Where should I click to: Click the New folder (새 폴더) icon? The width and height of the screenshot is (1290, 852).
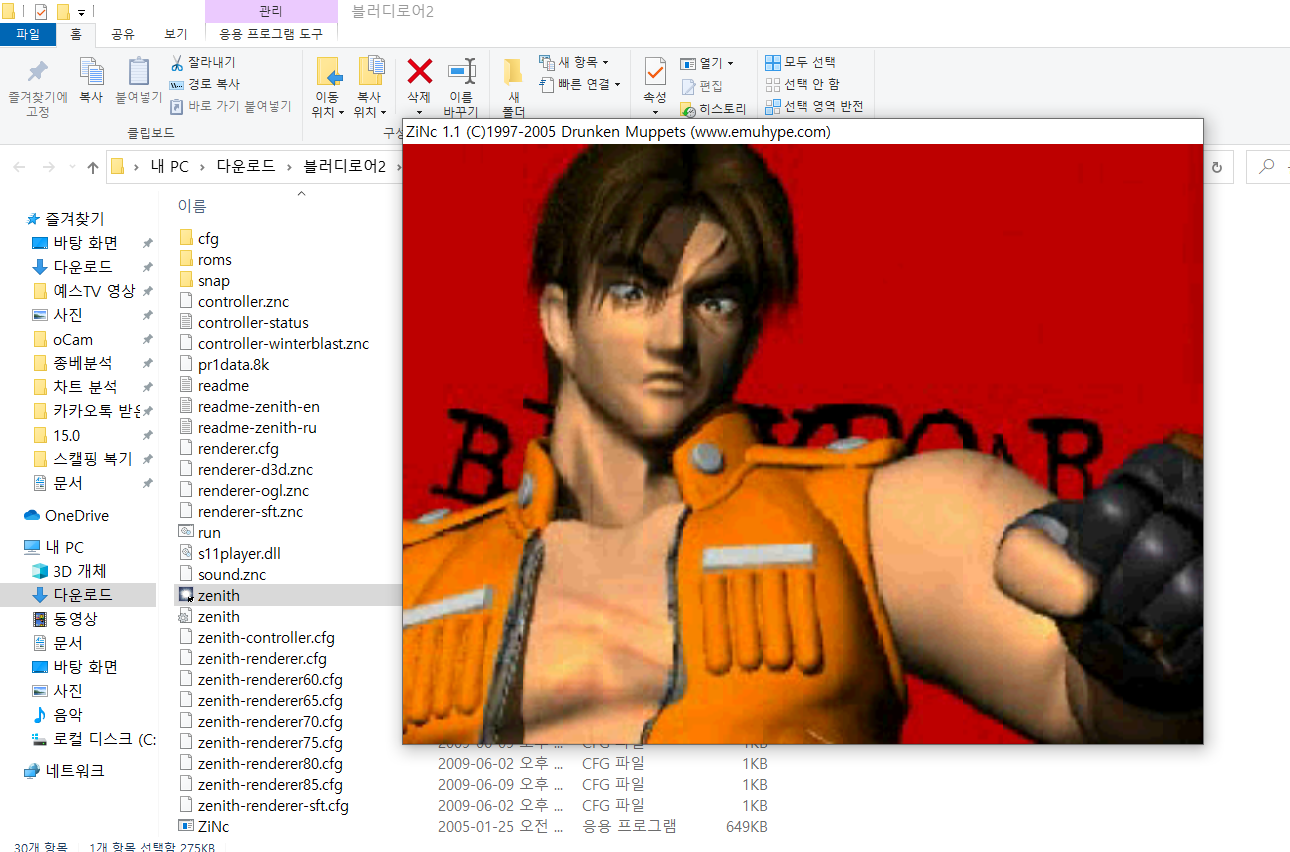coord(513,72)
